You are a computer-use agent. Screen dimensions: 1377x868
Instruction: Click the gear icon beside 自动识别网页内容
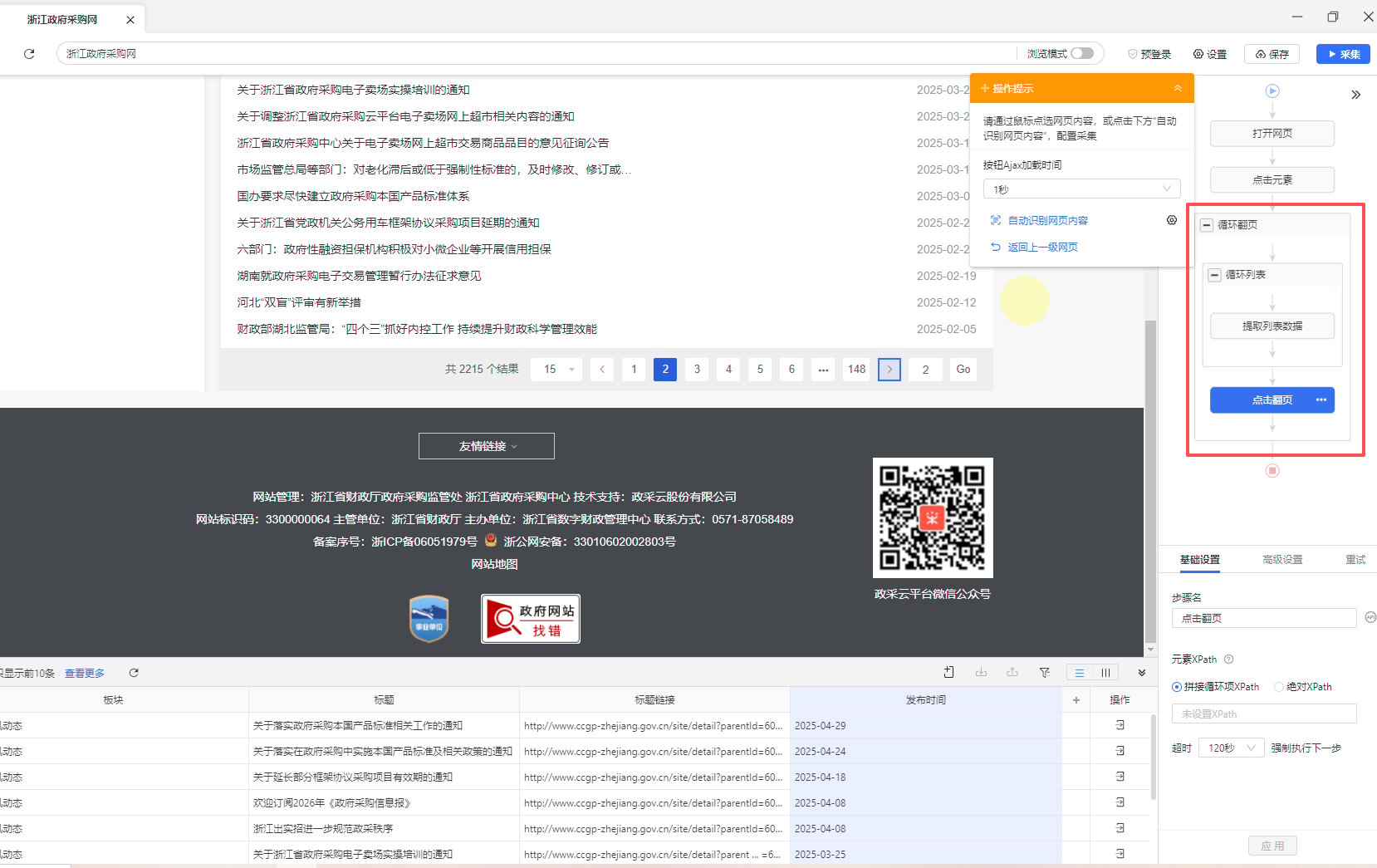pos(1171,220)
